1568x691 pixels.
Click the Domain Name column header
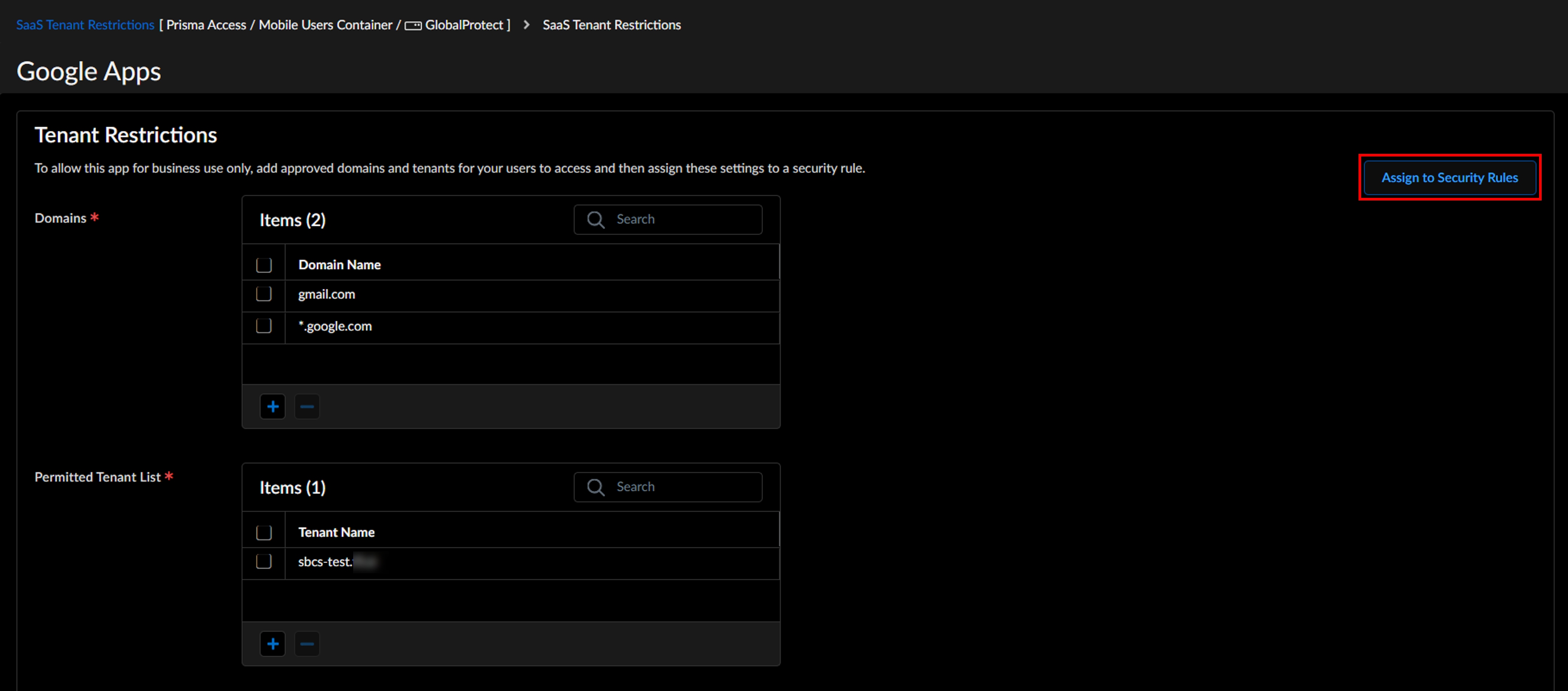[340, 265]
